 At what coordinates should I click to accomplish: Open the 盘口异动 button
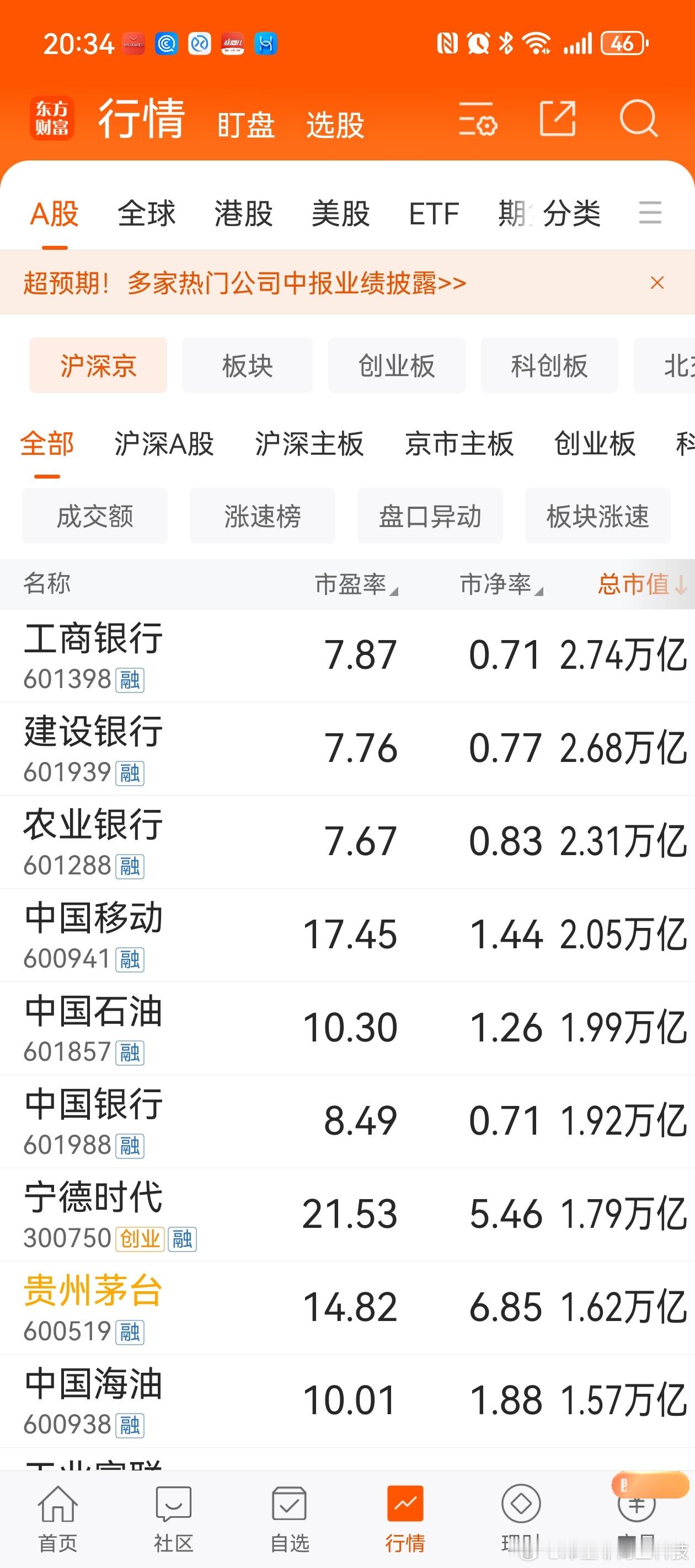point(430,515)
